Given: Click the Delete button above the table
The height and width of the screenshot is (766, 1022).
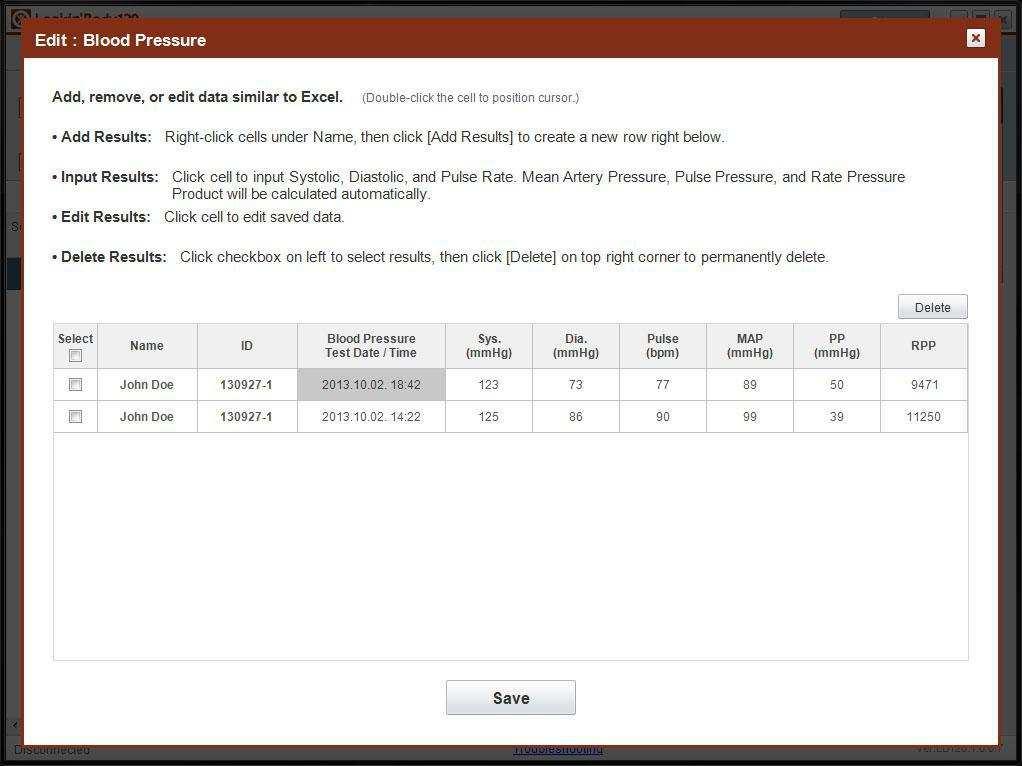Looking at the screenshot, I should click(x=932, y=307).
